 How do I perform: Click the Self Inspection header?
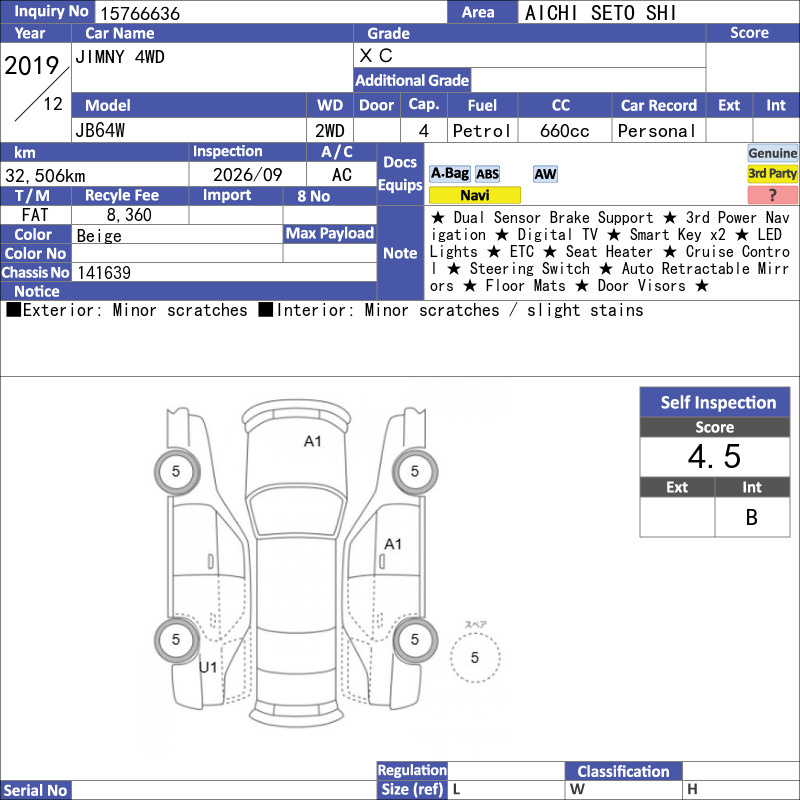click(715, 403)
